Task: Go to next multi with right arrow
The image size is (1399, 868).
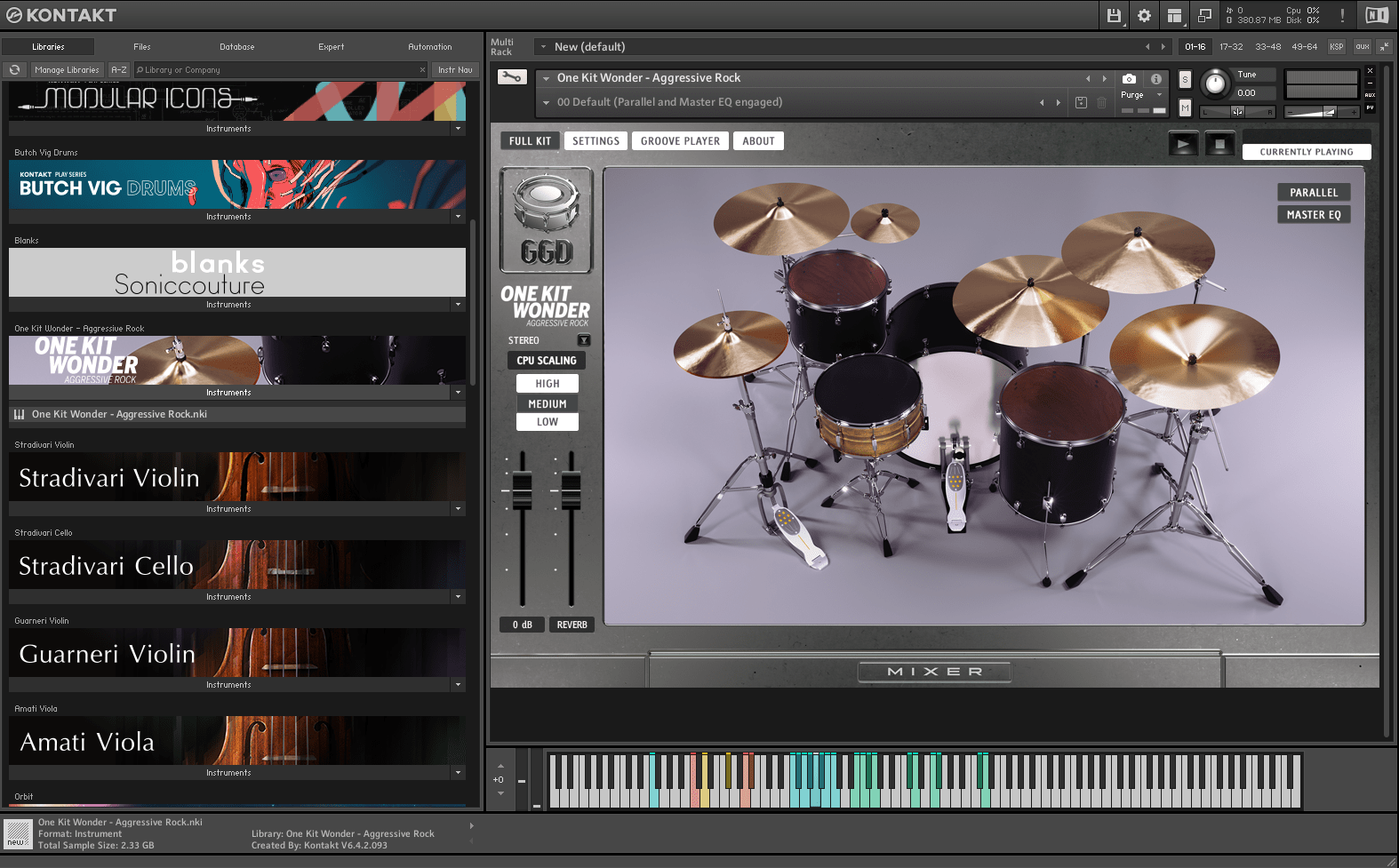Action: pos(1163,46)
